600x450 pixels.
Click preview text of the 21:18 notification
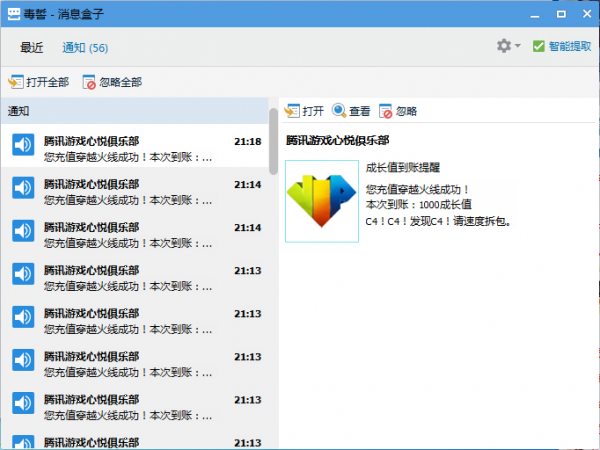click(x=128, y=157)
